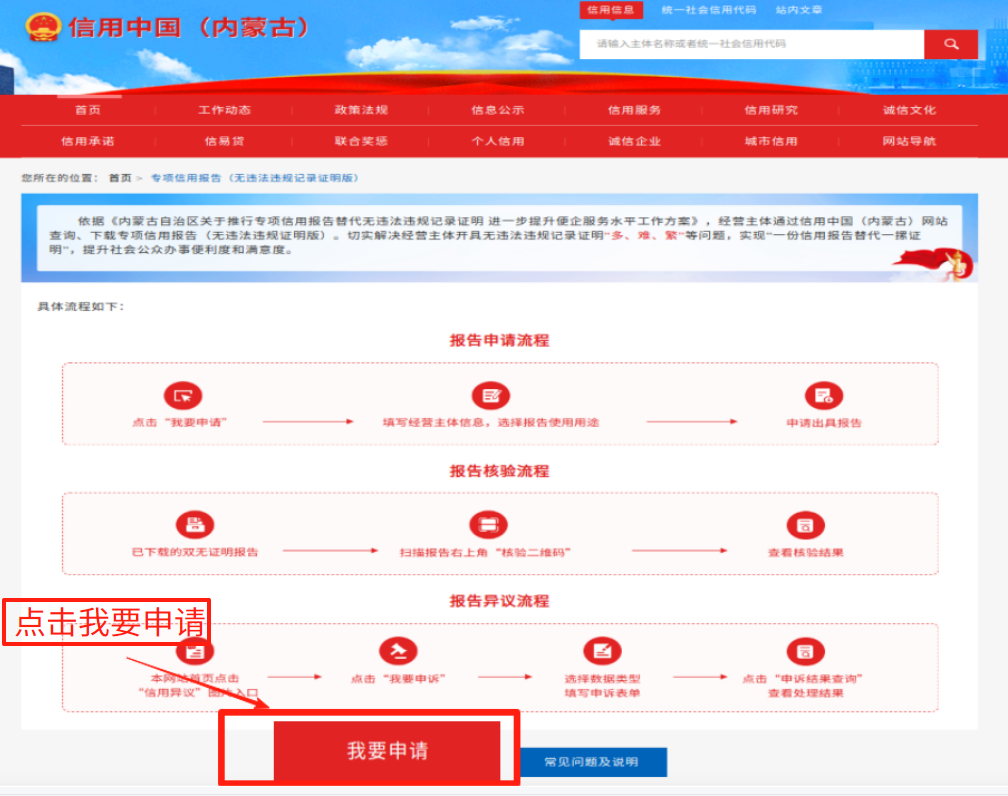Click the 具体流程如下 text
The height and width of the screenshot is (796, 1008).
(80, 306)
